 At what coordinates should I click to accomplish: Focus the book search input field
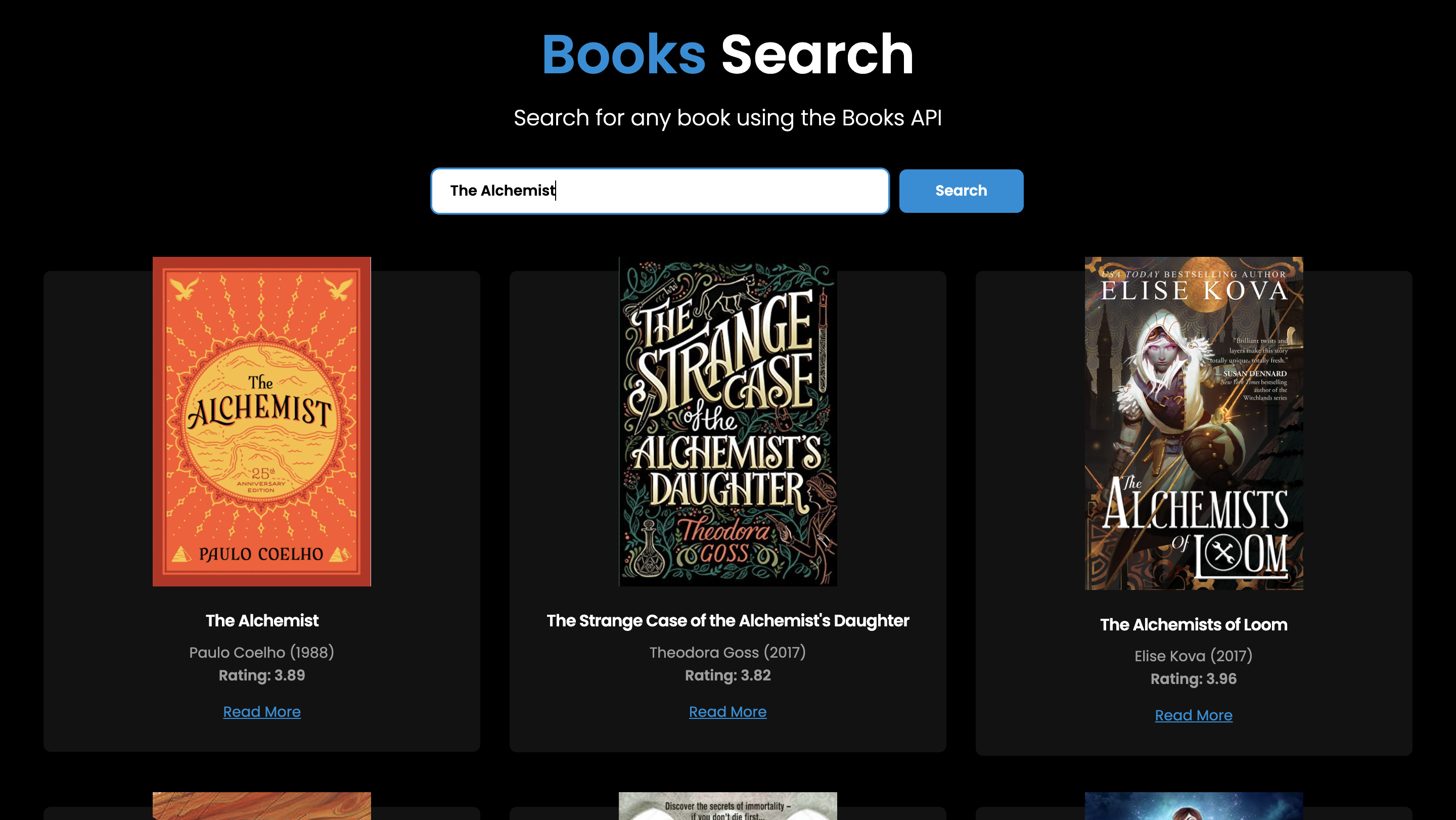coord(660,191)
